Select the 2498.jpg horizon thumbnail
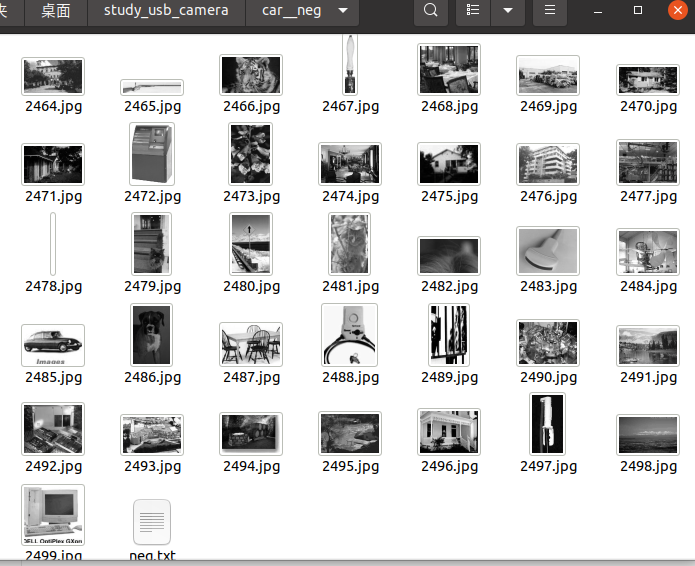The image size is (695, 566). (648, 435)
